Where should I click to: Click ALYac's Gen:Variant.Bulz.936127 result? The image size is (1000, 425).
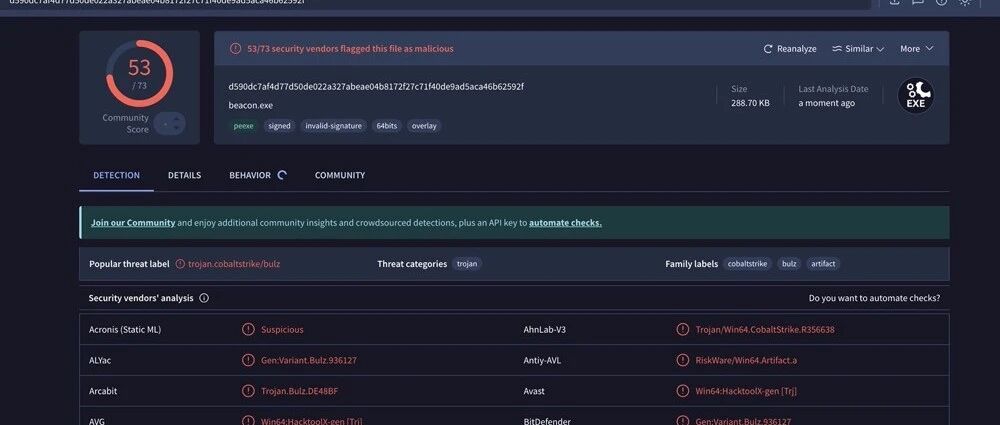pyautogui.click(x=309, y=360)
